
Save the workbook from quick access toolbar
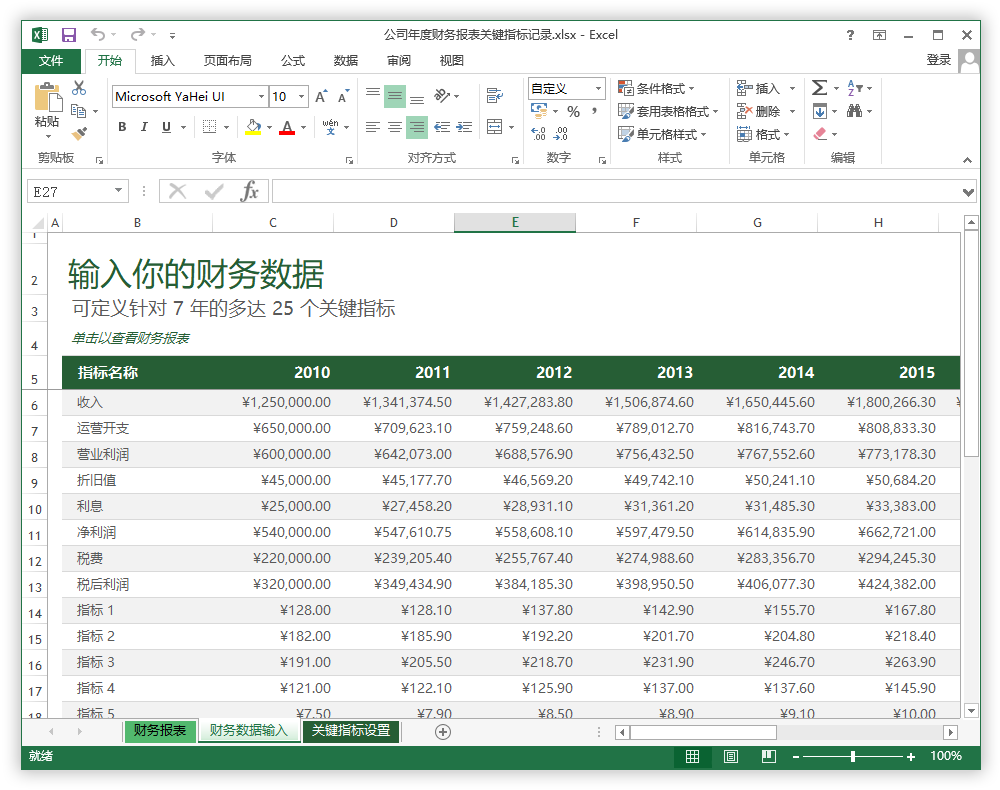click(x=68, y=35)
